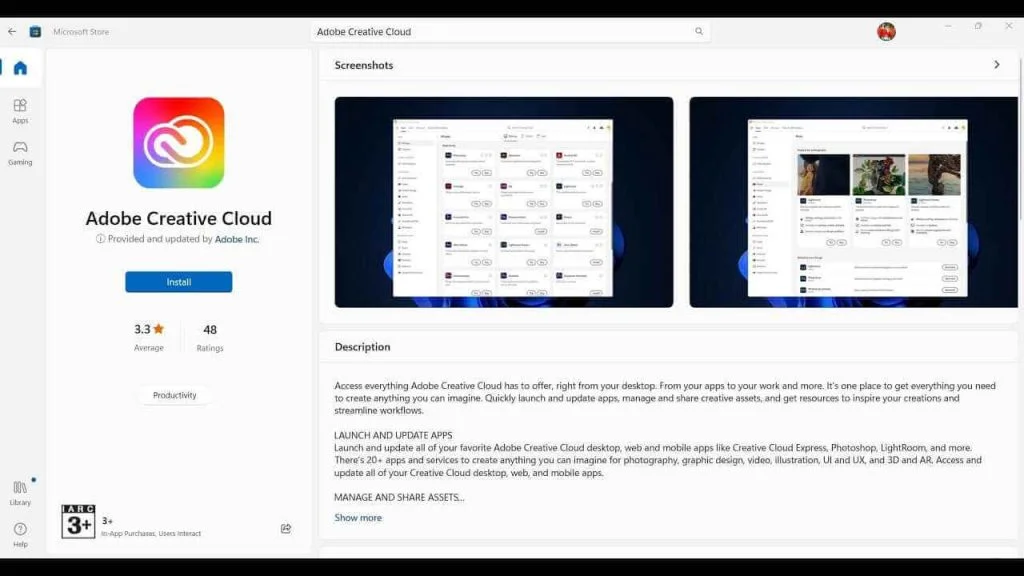This screenshot has height=576, width=1024.
Task: Click In-App Purchases, Users Interact text
Action: coord(151,534)
